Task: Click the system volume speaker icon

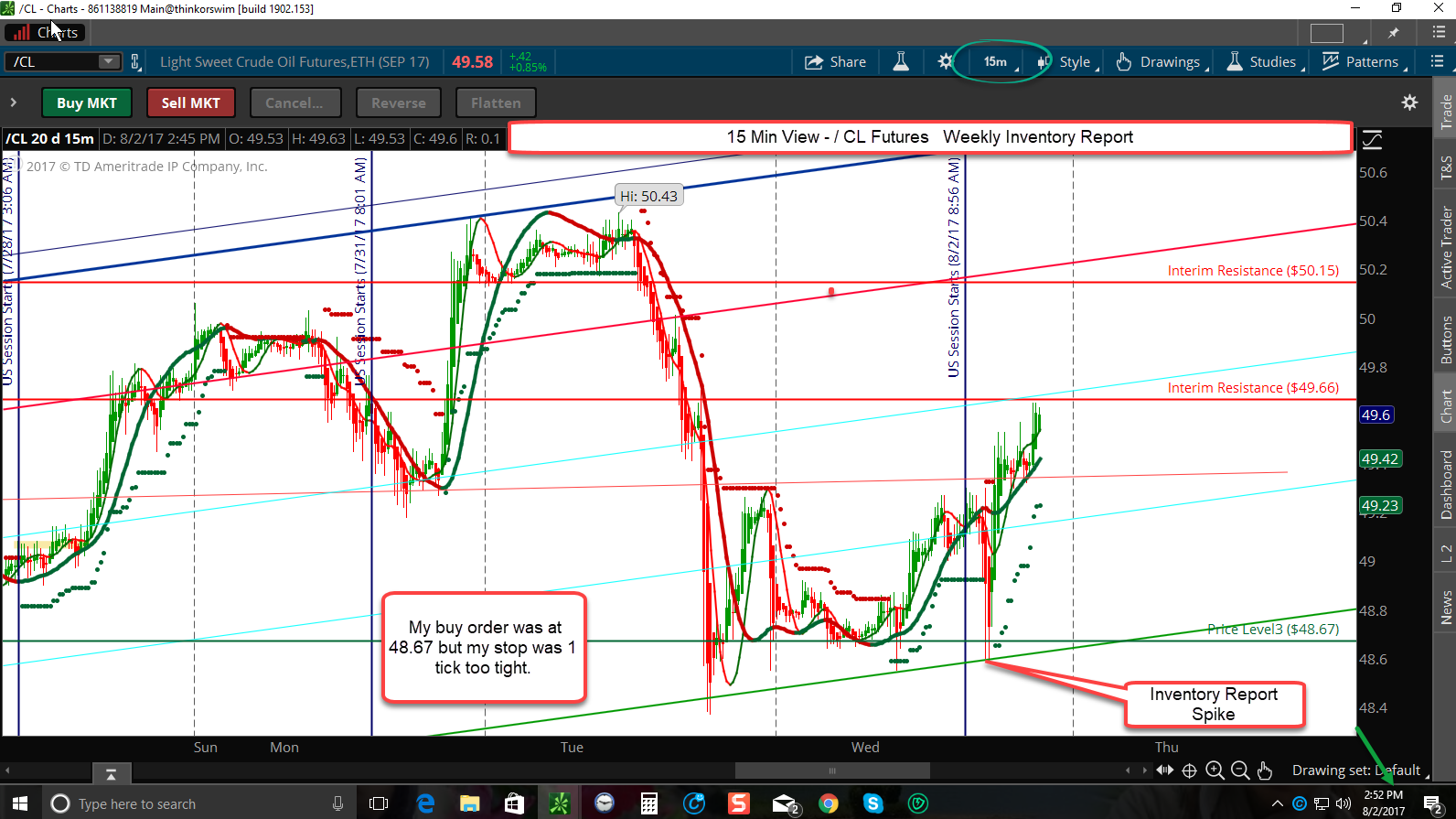Action: point(1344,803)
